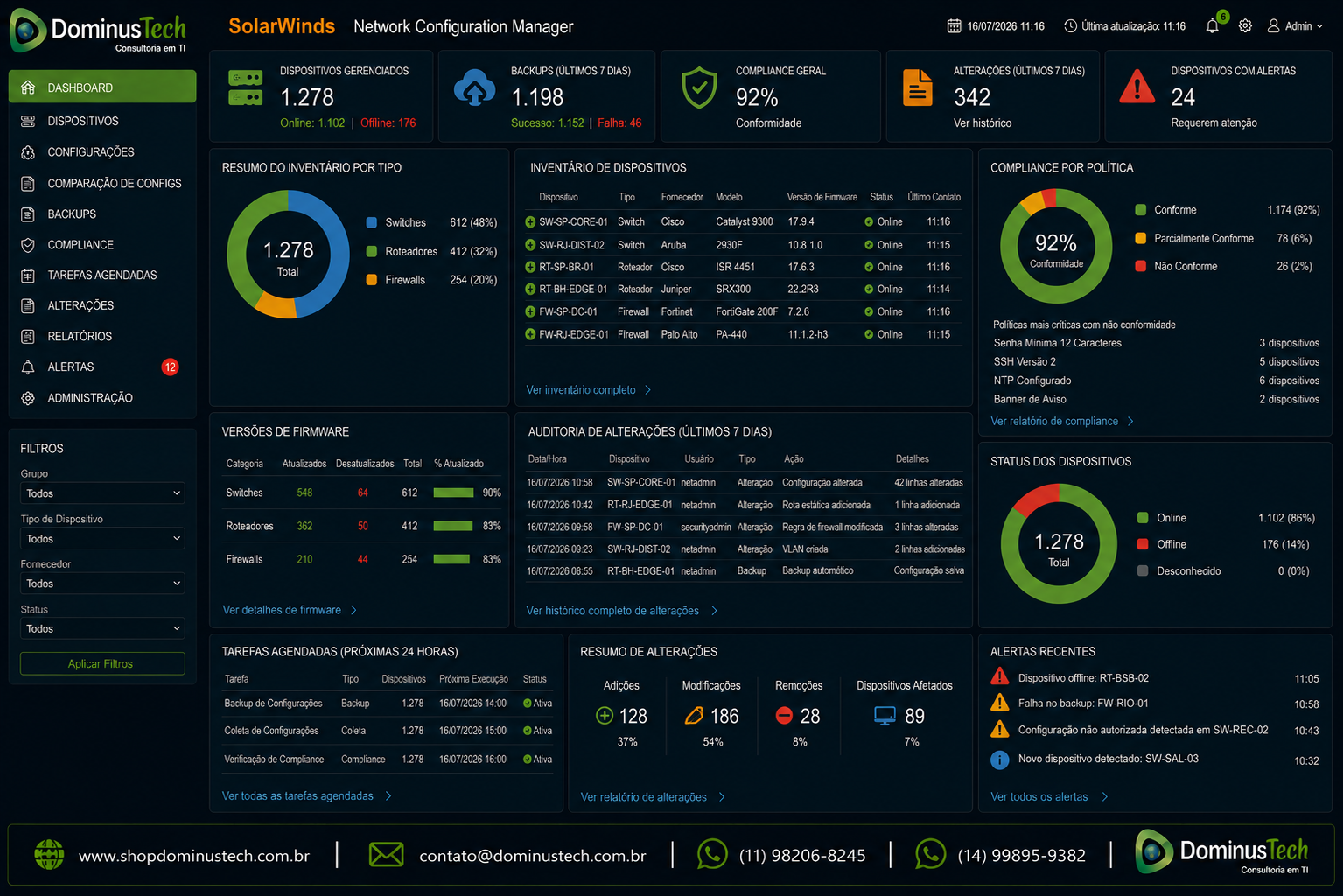Click the backups cloud upload icon
Viewport: 1343px width, 896px height.
475,88
